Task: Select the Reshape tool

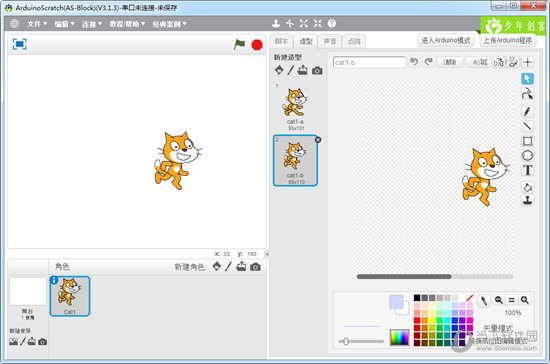Action: point(527,94)
